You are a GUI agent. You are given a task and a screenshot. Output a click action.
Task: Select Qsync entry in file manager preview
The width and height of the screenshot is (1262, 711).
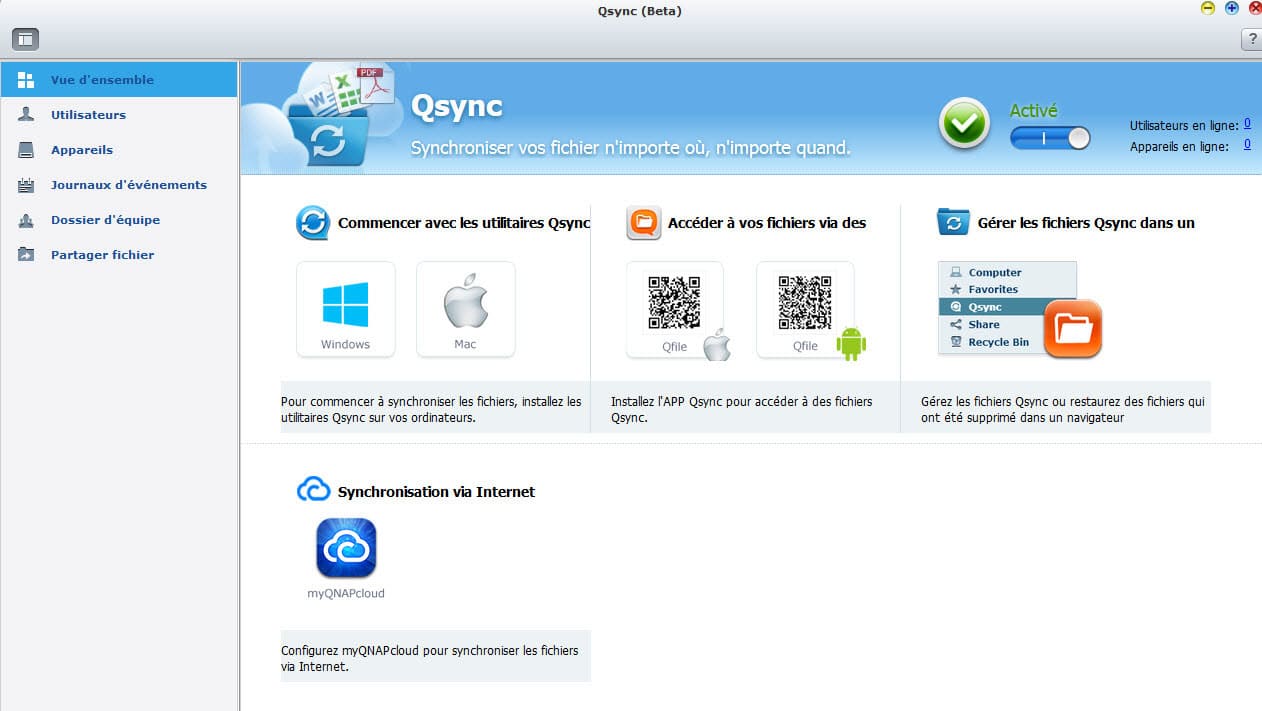click(985, 307)
